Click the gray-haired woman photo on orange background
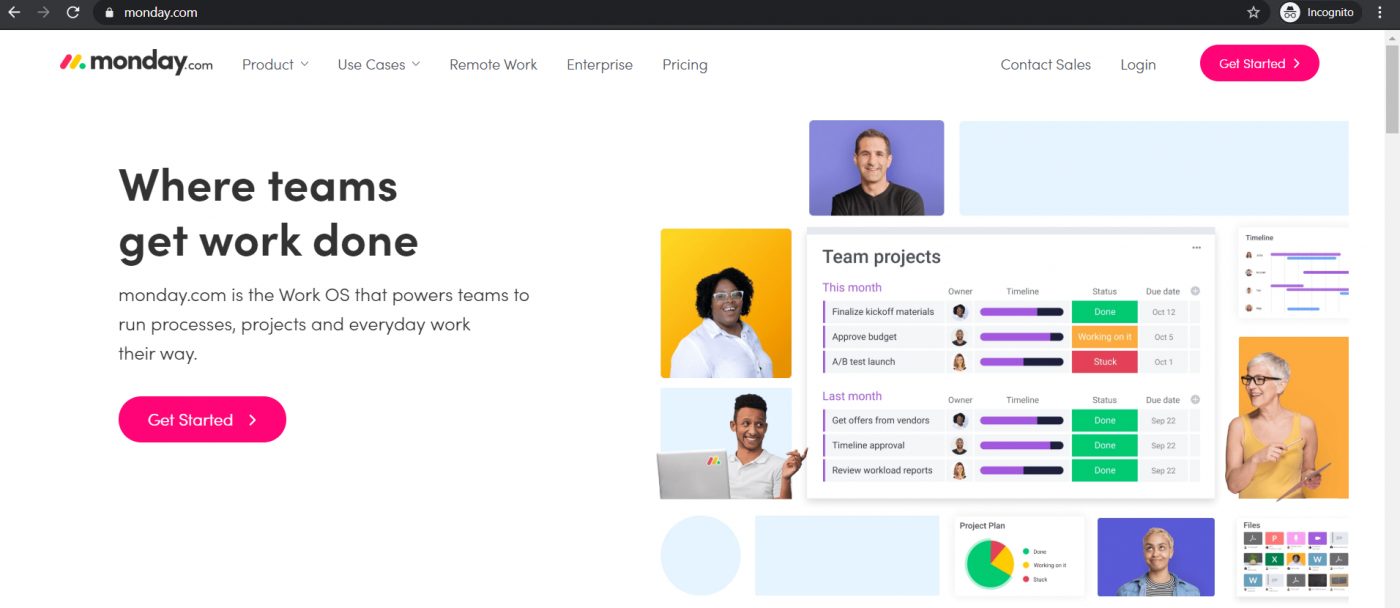The height and width of the screenshot is (608, 1400). tap(1287, 418)
